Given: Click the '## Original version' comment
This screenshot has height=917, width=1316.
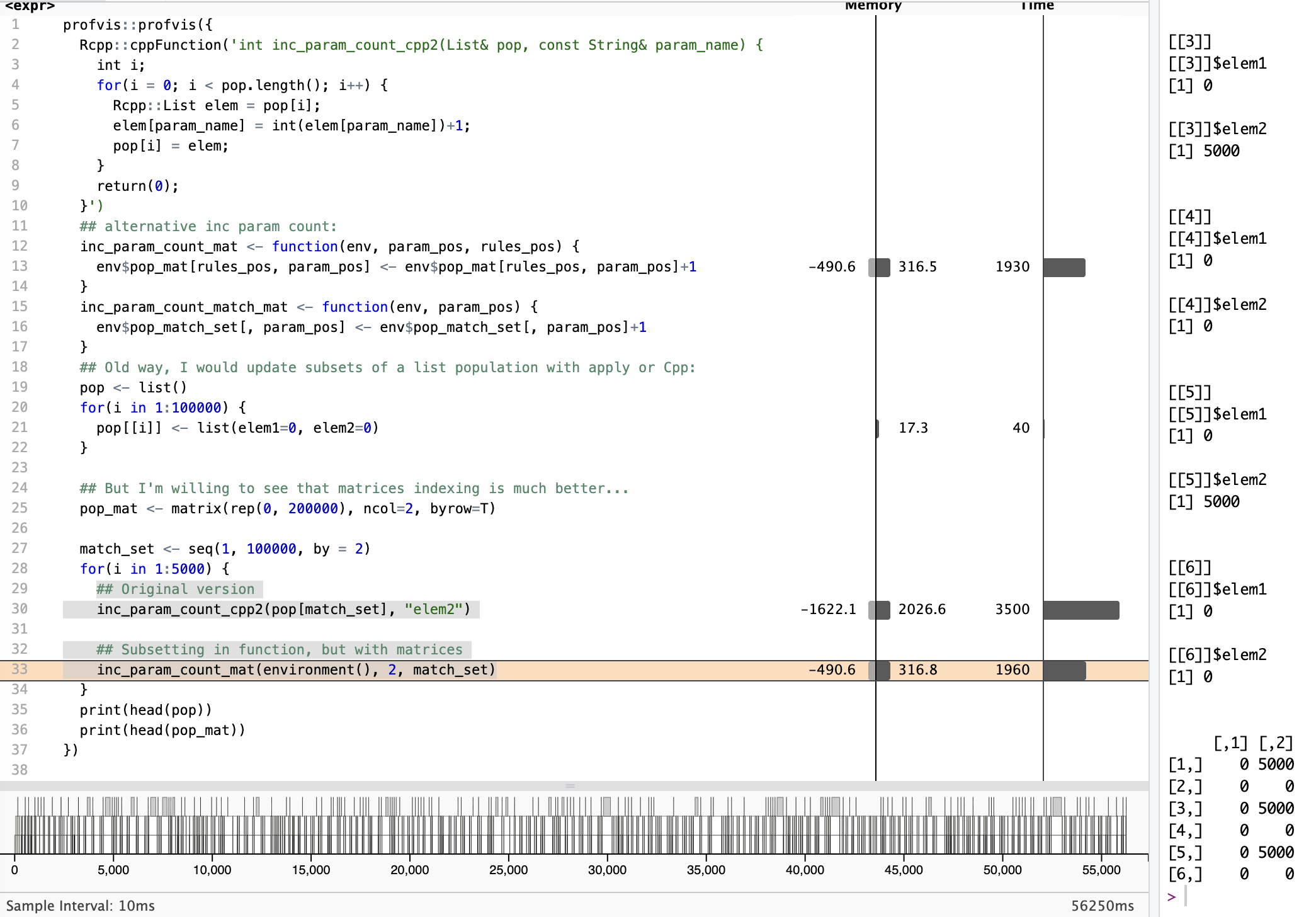Looking at the screenshot, I should tap(176, 589).
